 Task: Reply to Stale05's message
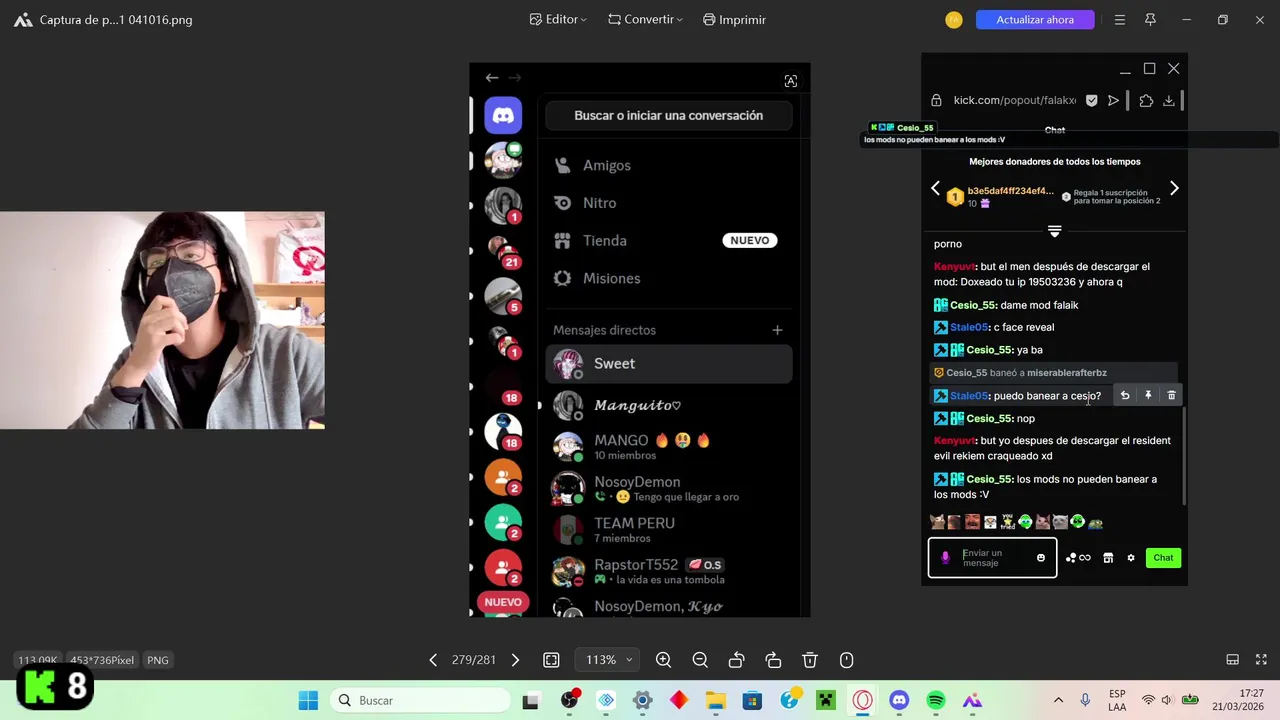coord(1125,396)
